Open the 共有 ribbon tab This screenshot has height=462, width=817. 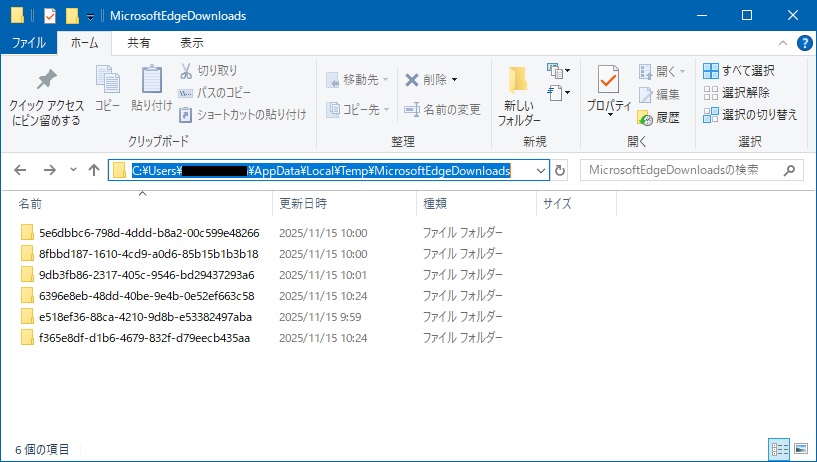pos(139,43)
